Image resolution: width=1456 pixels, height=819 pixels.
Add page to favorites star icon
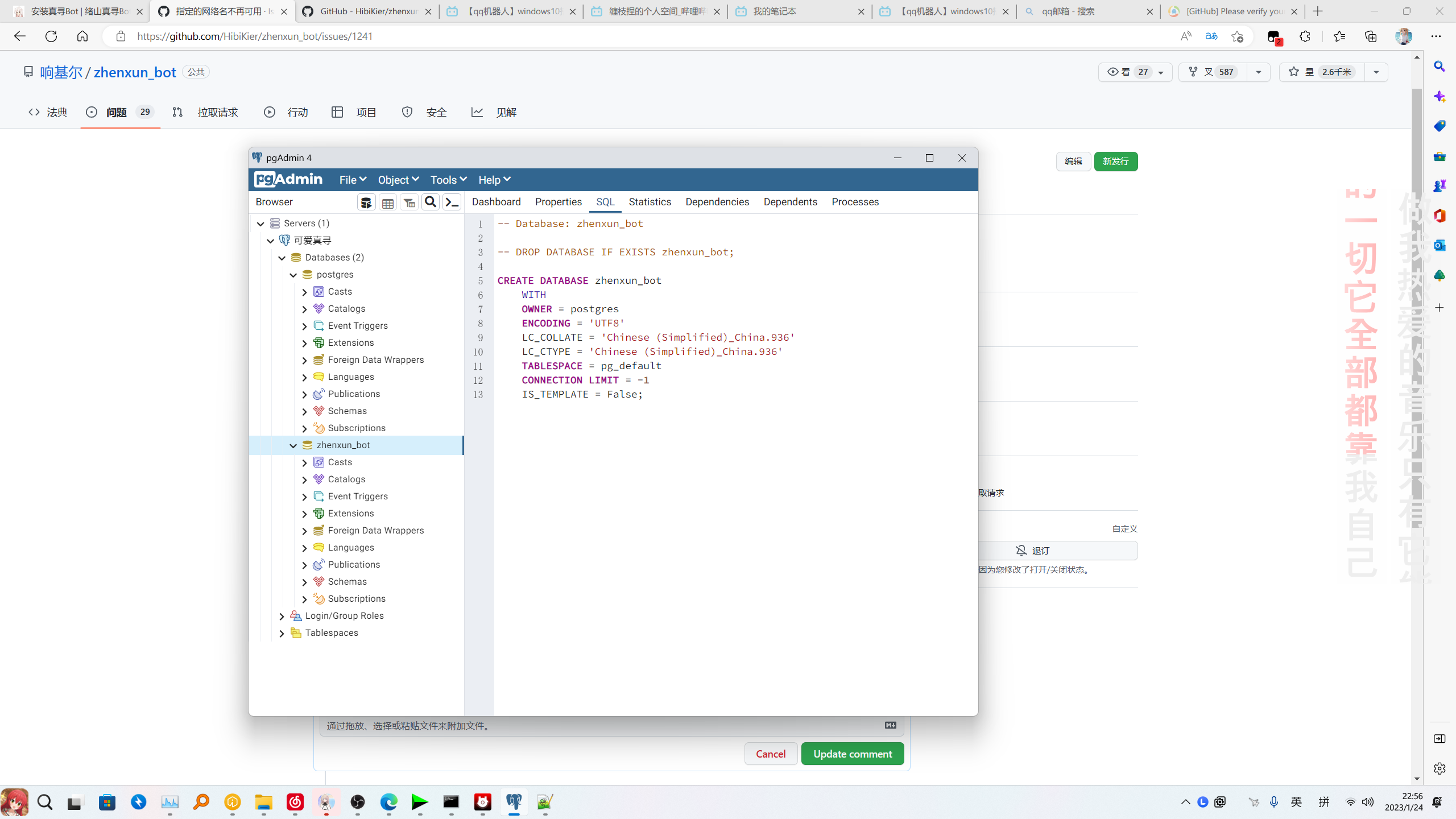(x=1237, y=36)
